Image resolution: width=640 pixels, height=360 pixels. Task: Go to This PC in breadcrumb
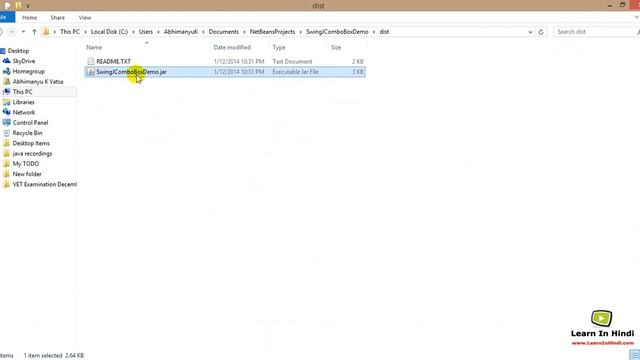tap(70, 32)
